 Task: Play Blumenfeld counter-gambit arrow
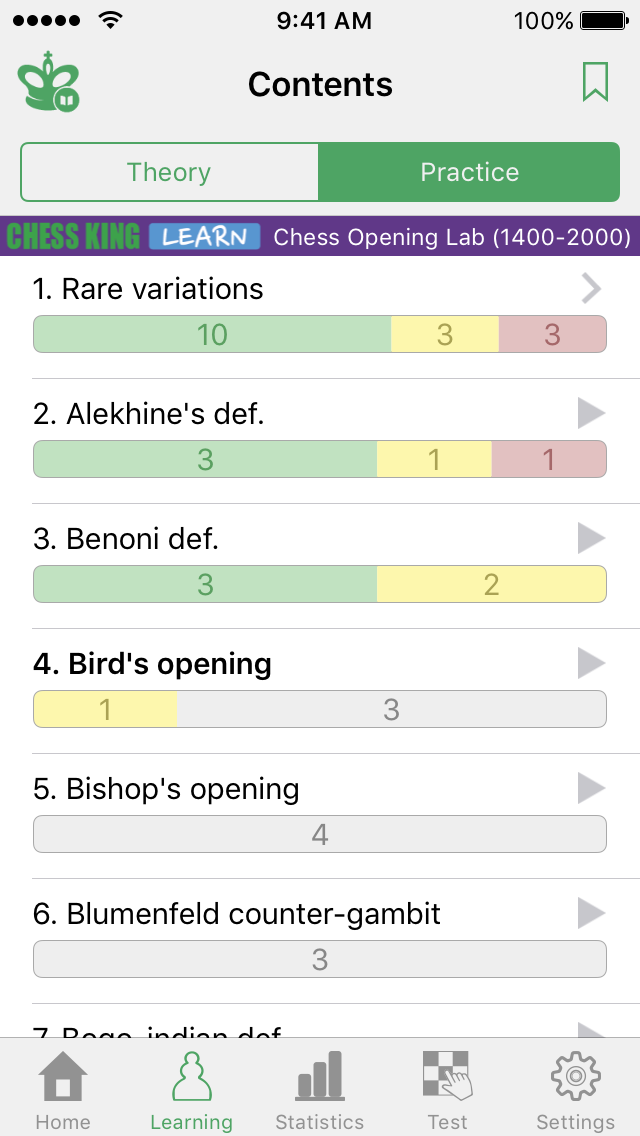point(591,913)
